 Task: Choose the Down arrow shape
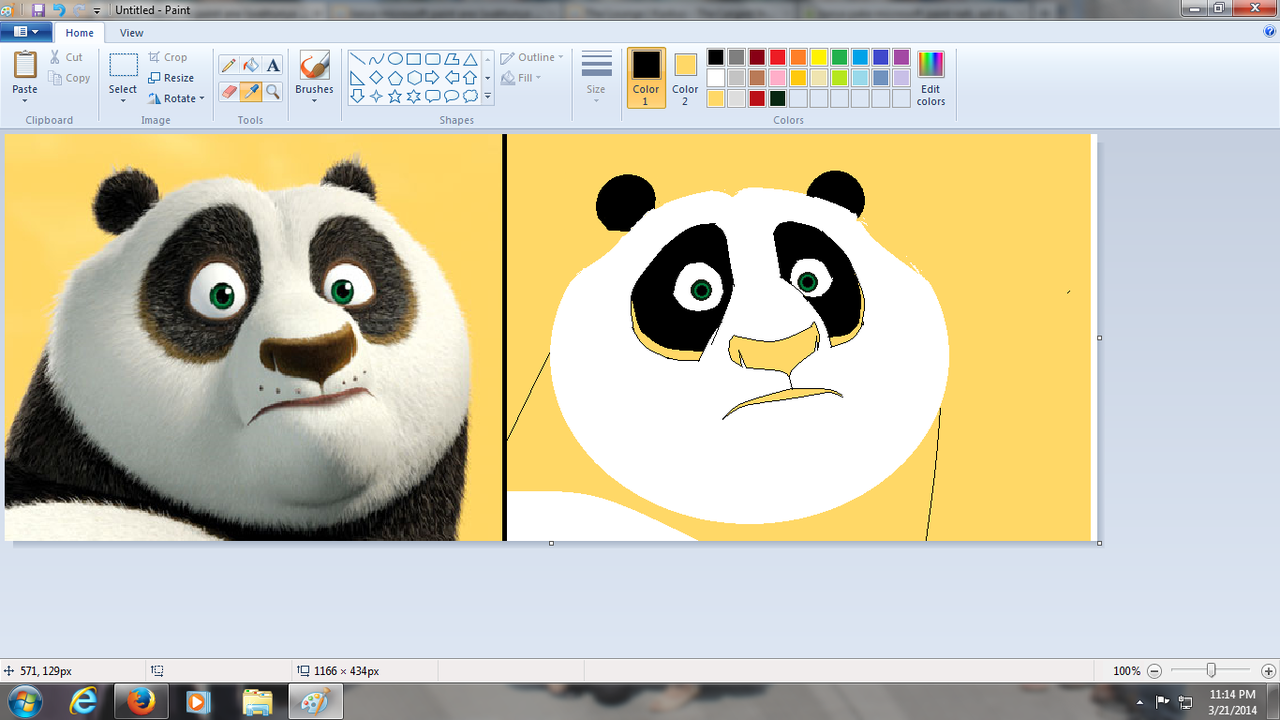point(357,96)
